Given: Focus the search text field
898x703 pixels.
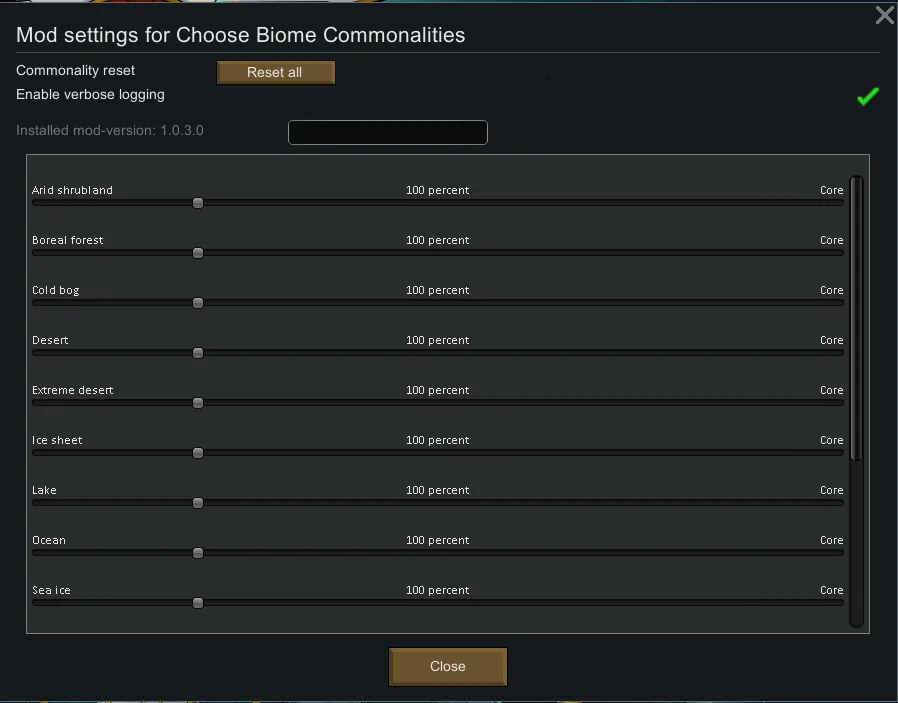Looking at the screenshot, I should pos(387,132).
